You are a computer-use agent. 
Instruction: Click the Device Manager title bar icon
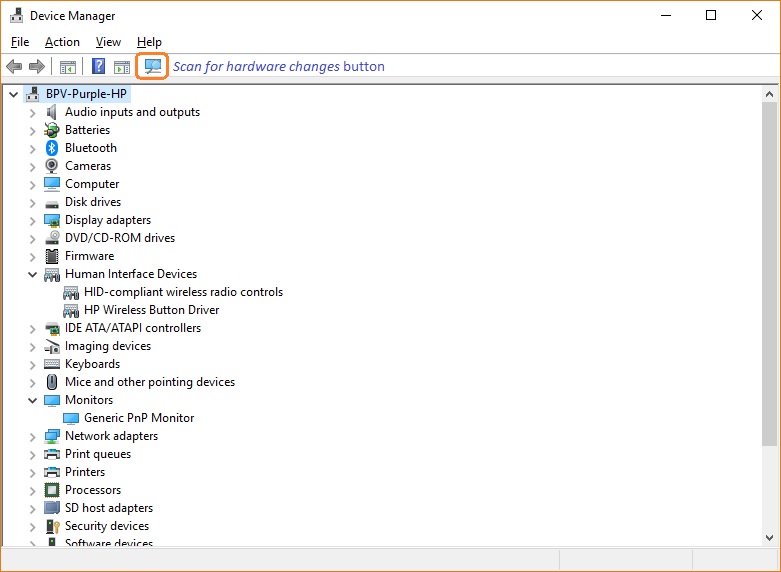(x=16, y=15)
